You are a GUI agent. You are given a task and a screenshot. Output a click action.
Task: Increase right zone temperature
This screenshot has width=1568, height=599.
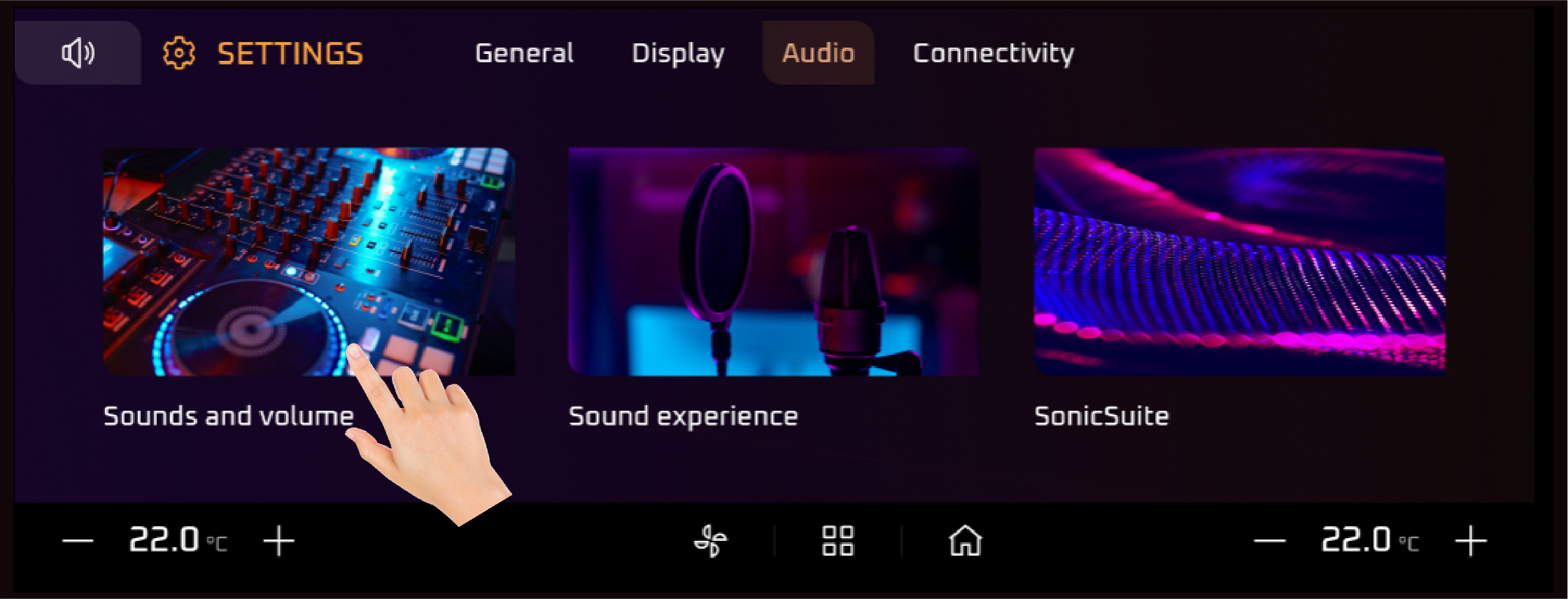click(1470, 541)
